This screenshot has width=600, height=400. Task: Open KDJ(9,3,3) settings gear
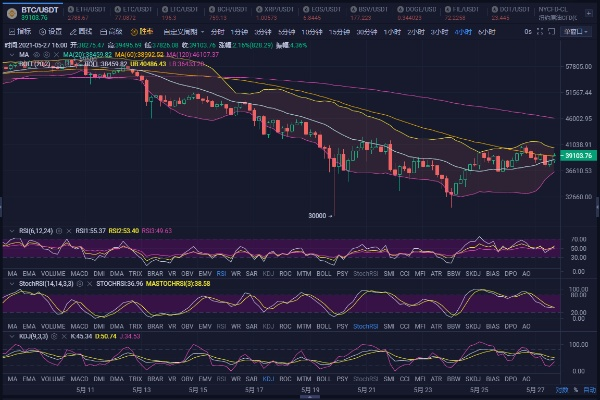pyautogui.click(x=54, y=336)
